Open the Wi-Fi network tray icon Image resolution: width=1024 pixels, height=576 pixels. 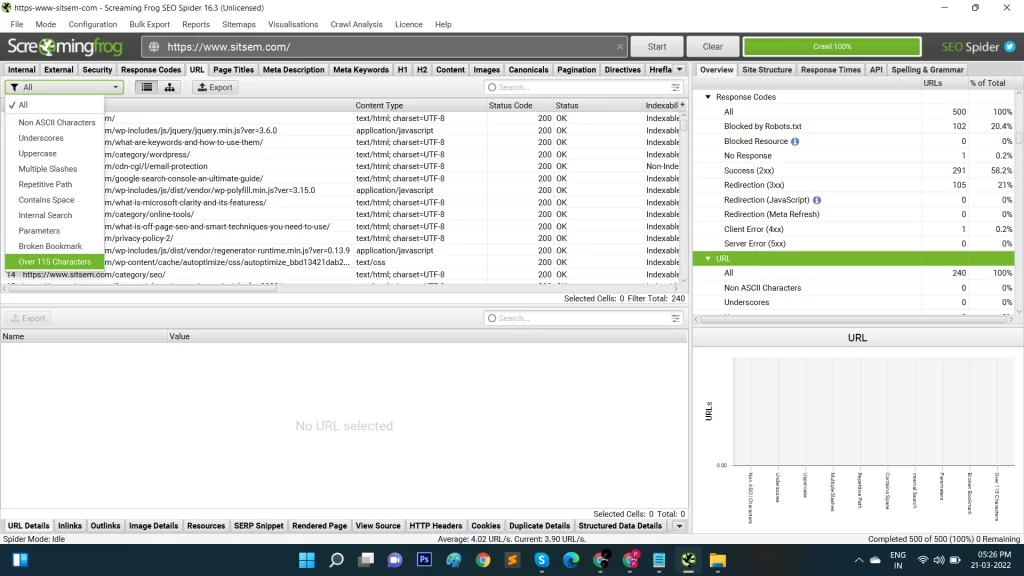pos(923,560)
